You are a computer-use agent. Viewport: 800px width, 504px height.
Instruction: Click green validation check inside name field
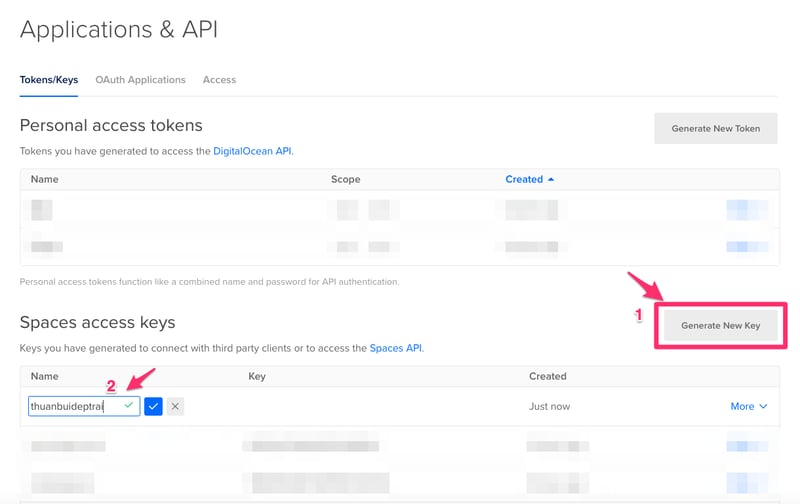pos(129,406)
